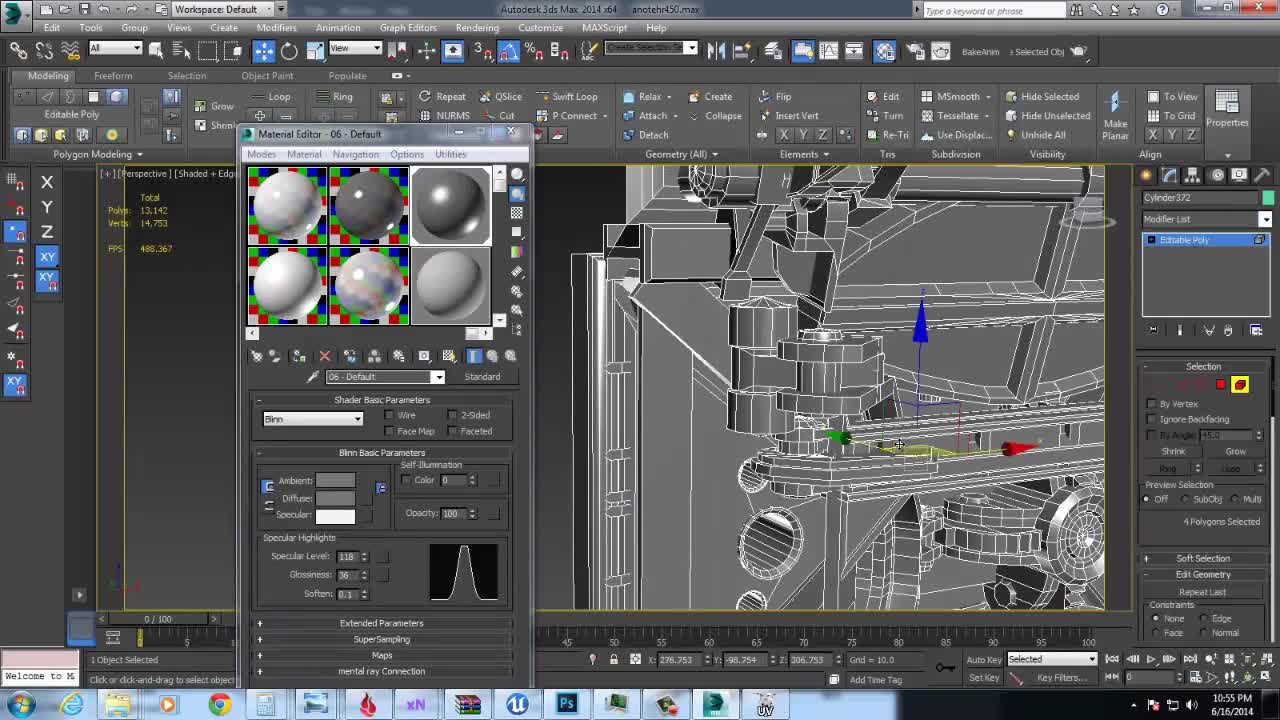Toggle the selection lock icon in status bar
The width and height of the screenshot is (1280, 720).
[x=614, y=660]
